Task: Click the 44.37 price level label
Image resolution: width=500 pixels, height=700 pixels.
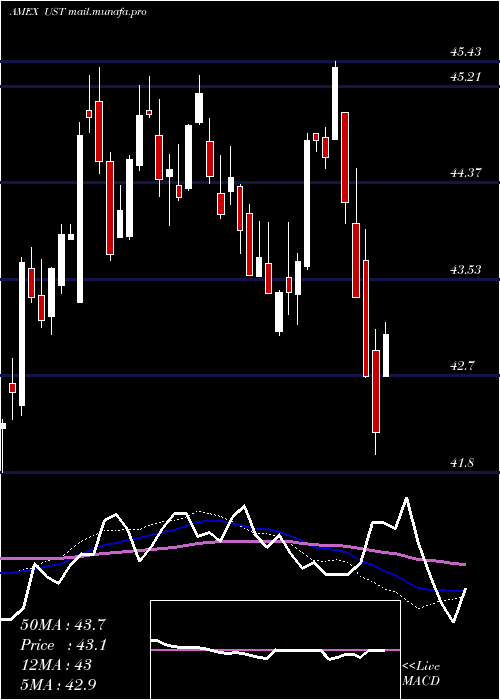Action: tap(466, 173)
